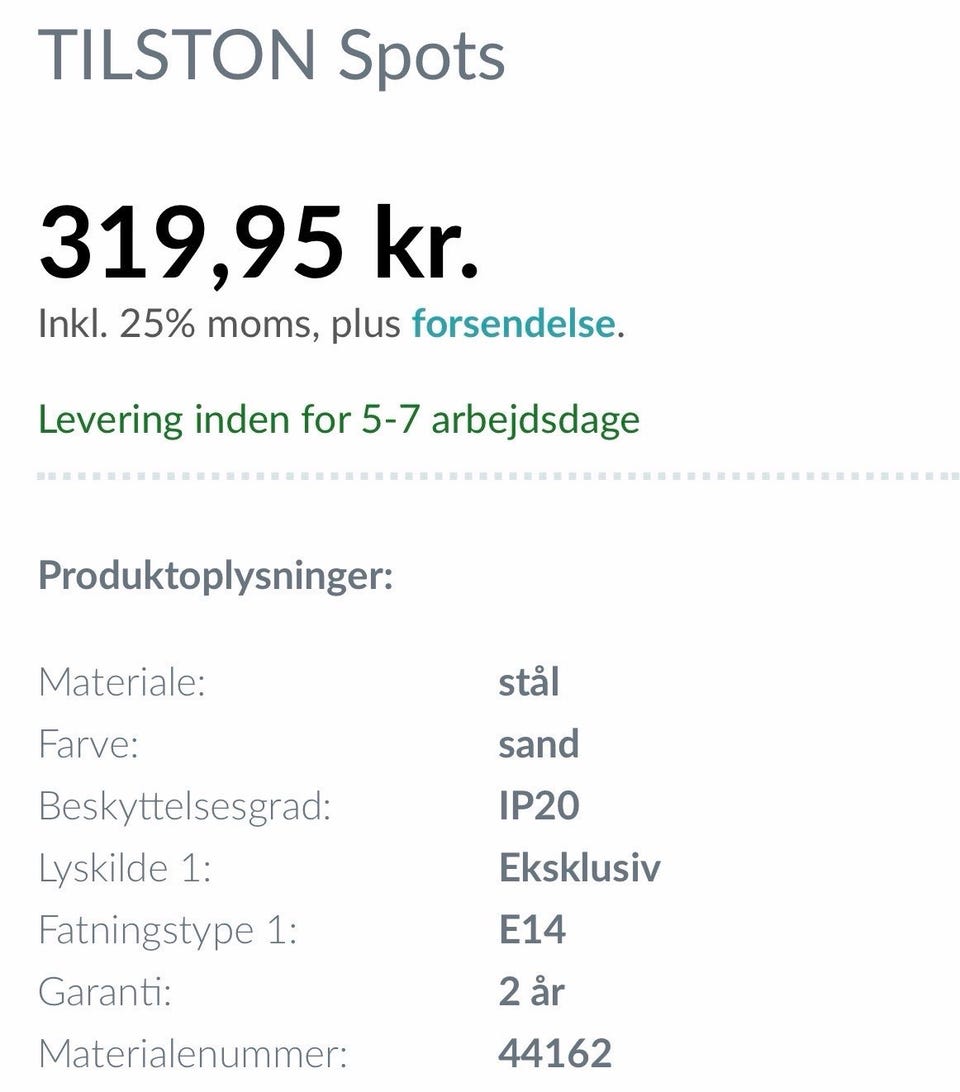Click the 319,95 kr. price

pos(259,241)
